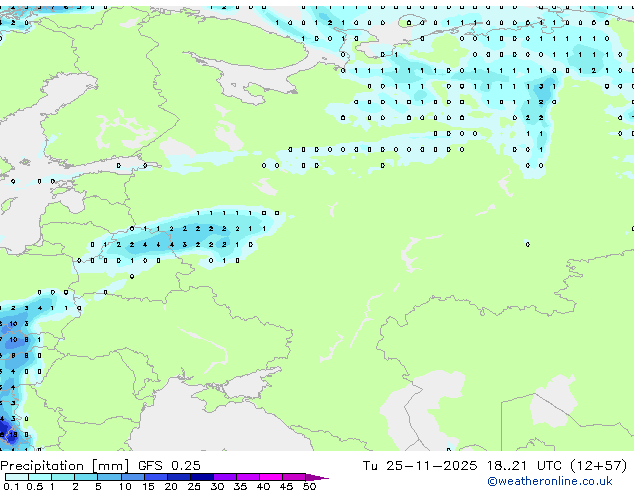634x490 pixels.
Task: Click the date 'Tu 25-11-2025' label
Action: (420, 466)
